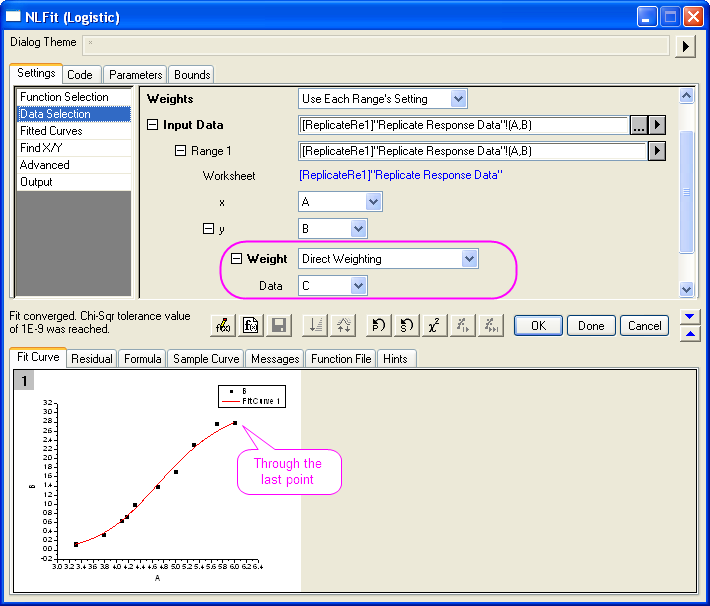The height and width of the screenshot is (606, 710).
Task: Click the edit fitting function icon
Action: 223,326
